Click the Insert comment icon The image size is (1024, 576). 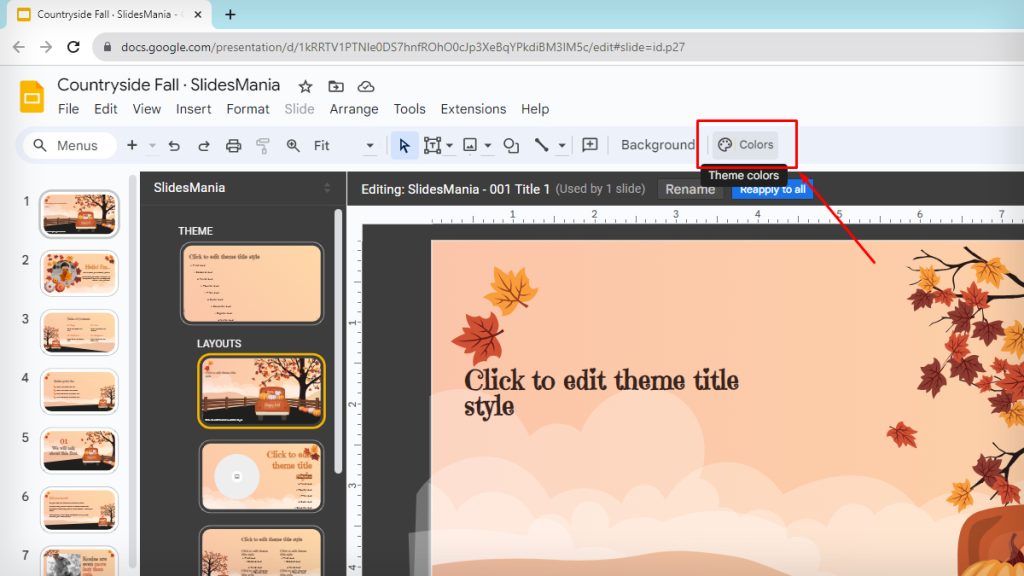(590, 145)
